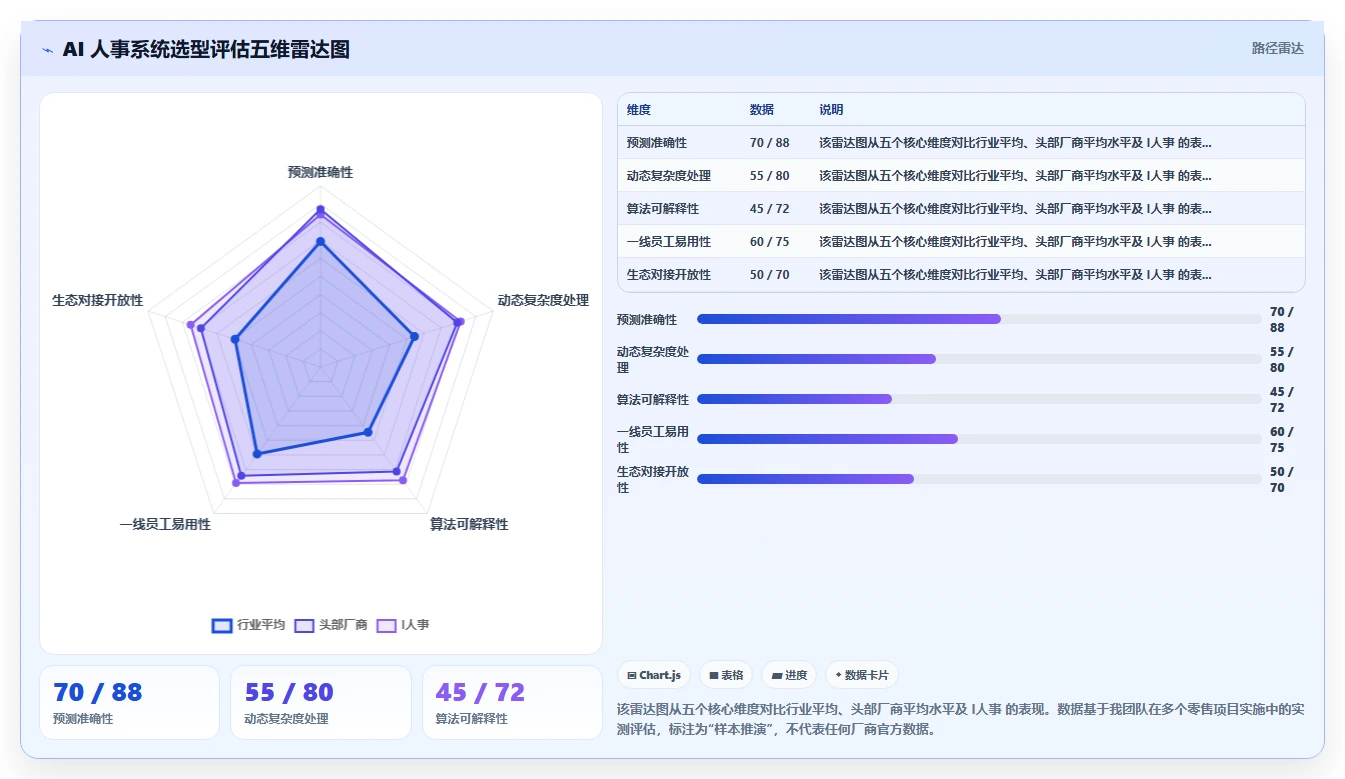Click the Chart.js tag chip
The image size is (1345, 779).
pos(654,675)
